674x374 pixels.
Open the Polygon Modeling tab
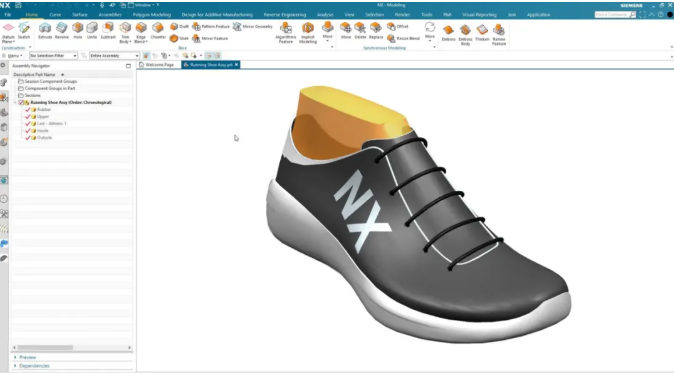pyautogui.click(x=152, y=15)
